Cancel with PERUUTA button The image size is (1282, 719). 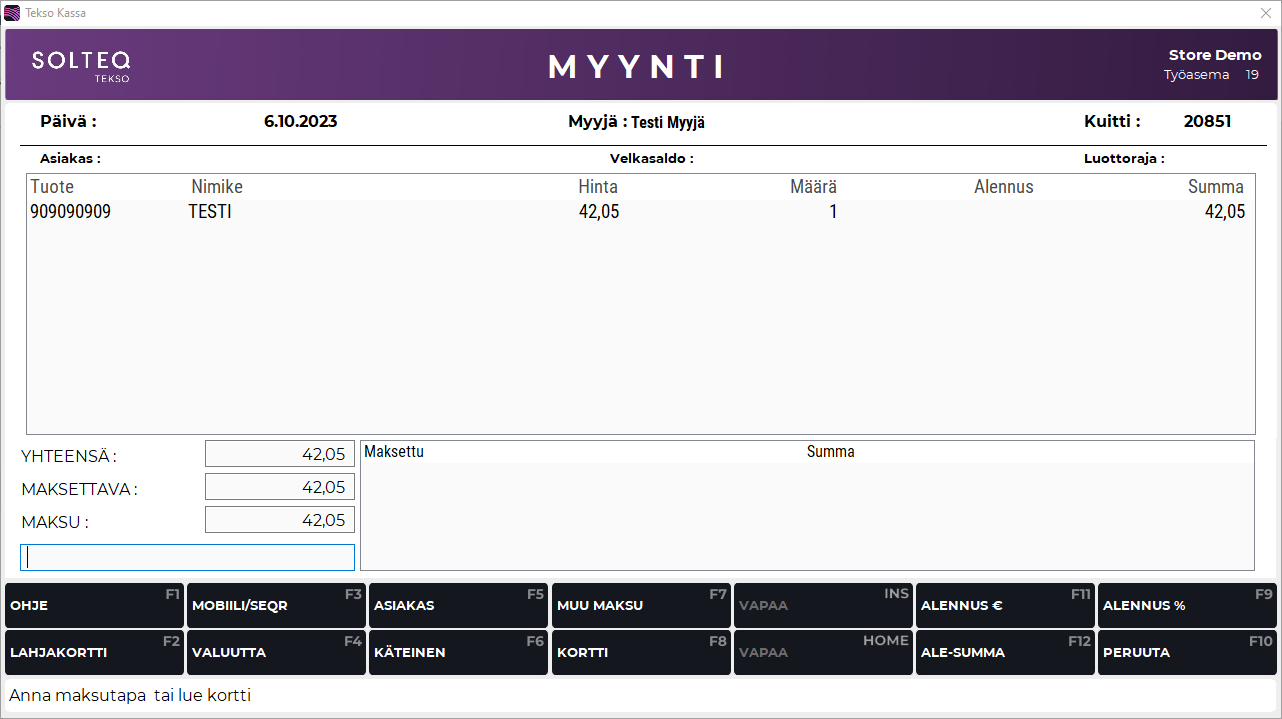tap(1186, 652)
